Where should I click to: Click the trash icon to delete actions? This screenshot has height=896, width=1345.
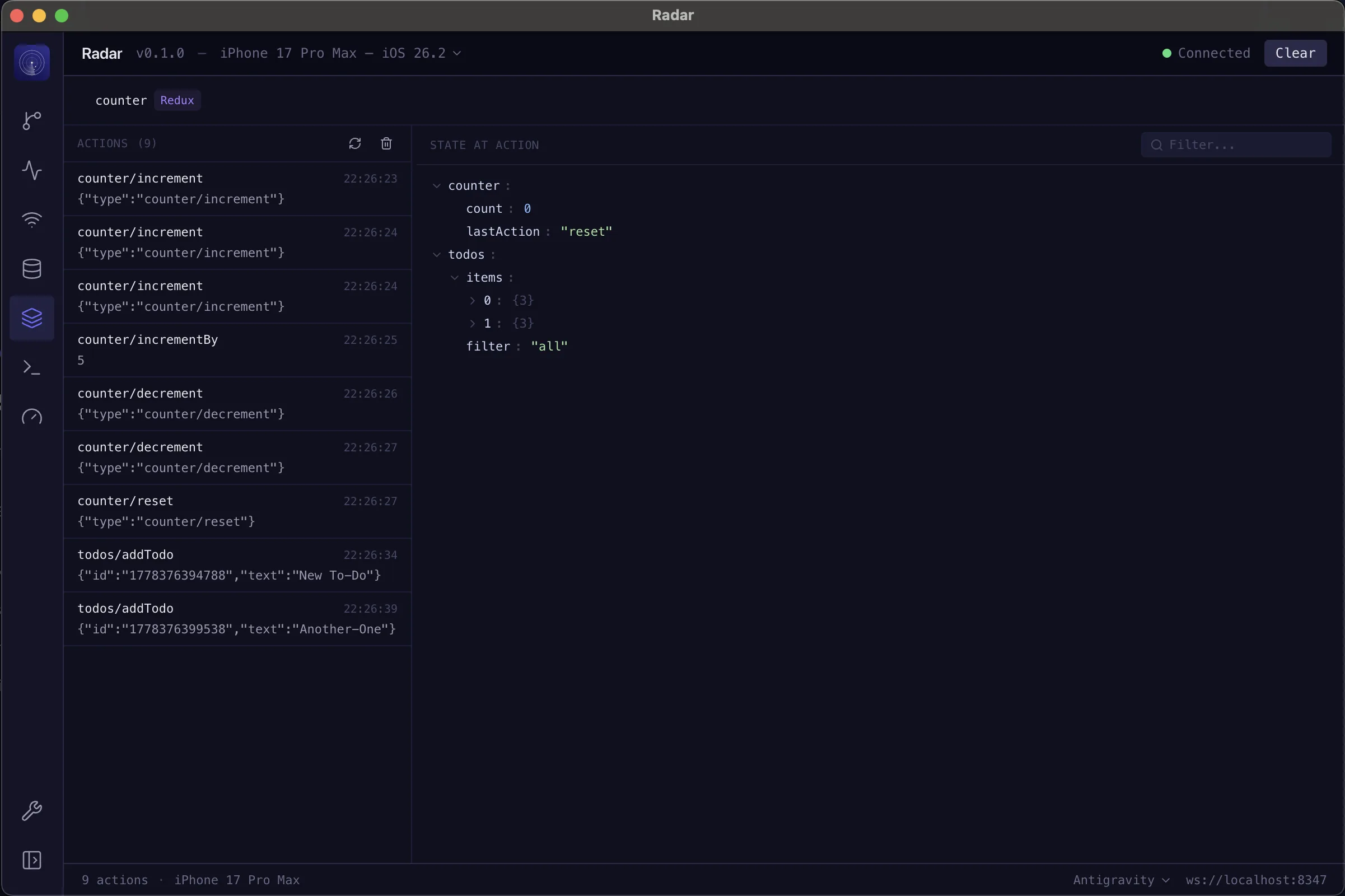(x=386, y=143)
